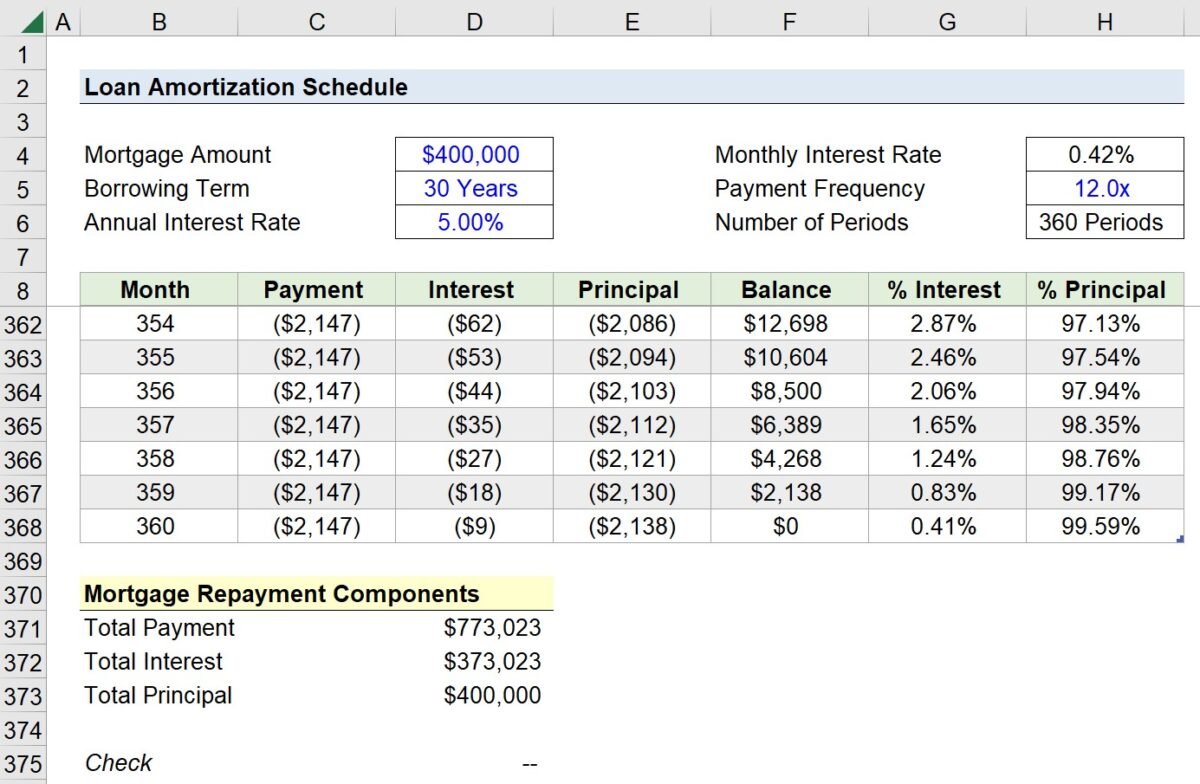Select column header D

473,20
